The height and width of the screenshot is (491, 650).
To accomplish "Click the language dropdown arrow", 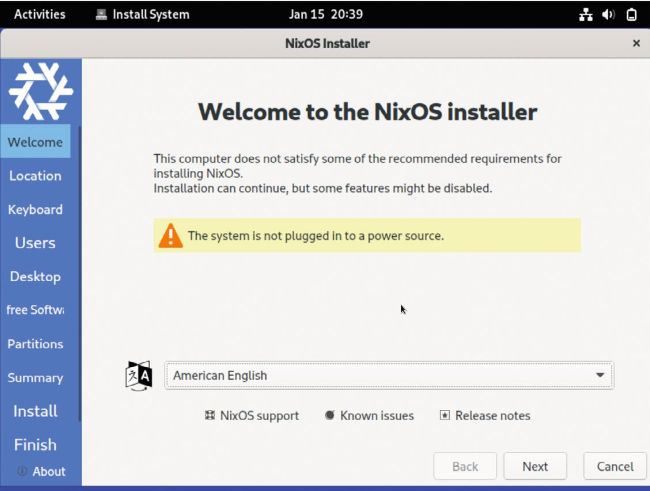I will [x=600, y=375].
